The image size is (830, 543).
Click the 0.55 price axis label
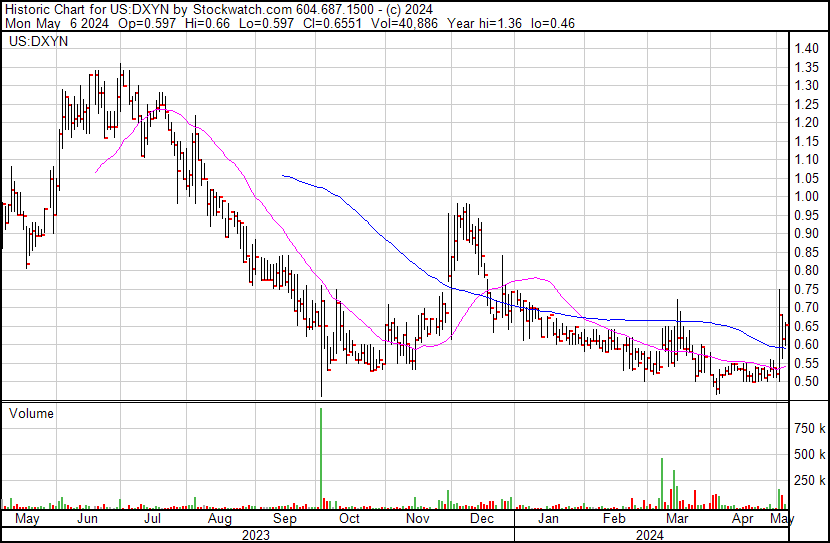pyautogui.click(x=807, y=364)
